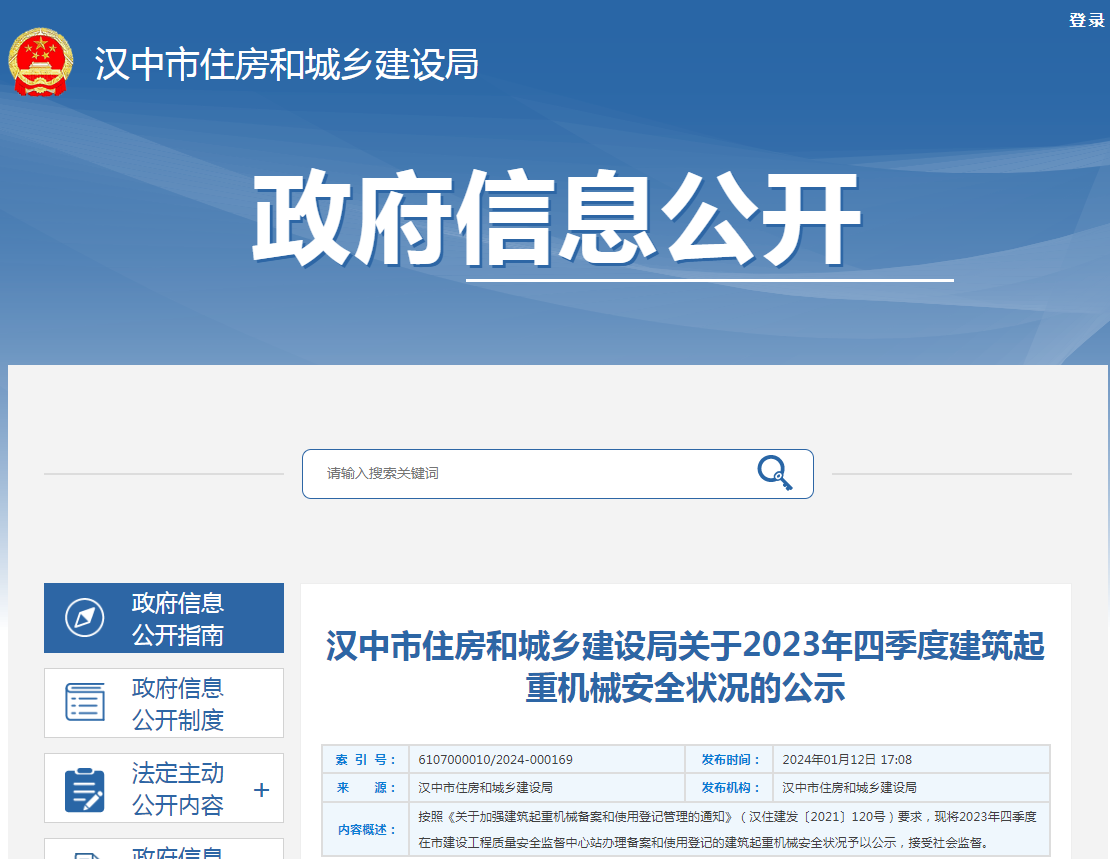
Task: Click the 来源 value 汉中市住房和城乡建设局
Action: [485, 787]
